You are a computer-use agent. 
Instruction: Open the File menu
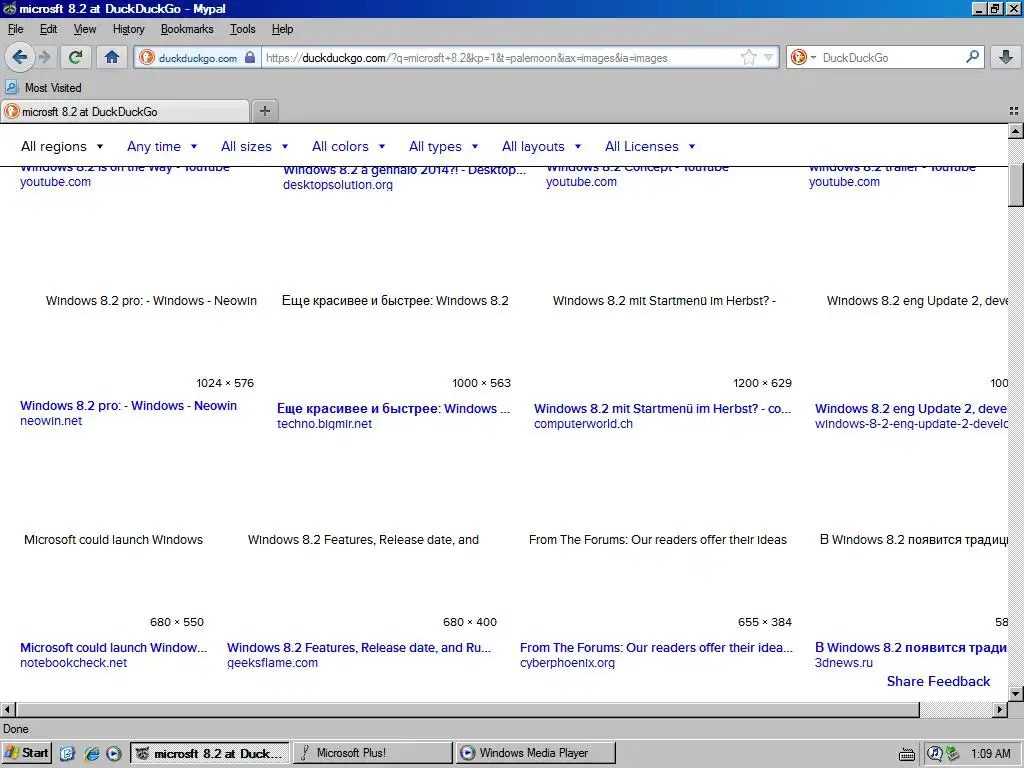[x=15, y=29]
